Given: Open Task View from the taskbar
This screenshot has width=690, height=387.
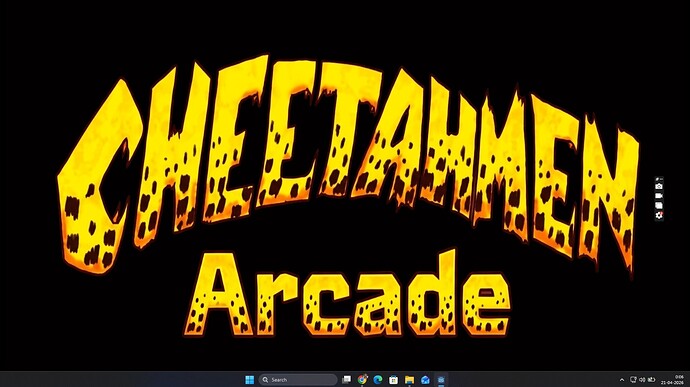Looking at the screenshot, I should [x=347, y=380].
